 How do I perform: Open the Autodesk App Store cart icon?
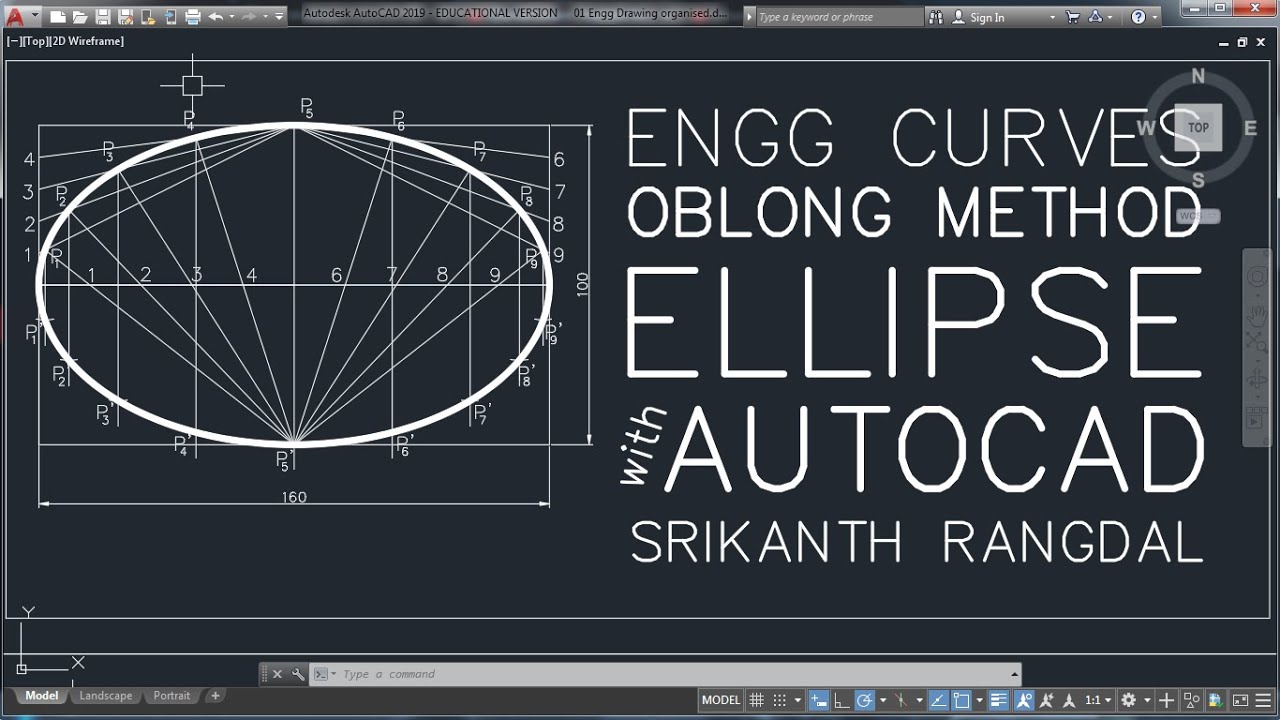(1073, 17)
